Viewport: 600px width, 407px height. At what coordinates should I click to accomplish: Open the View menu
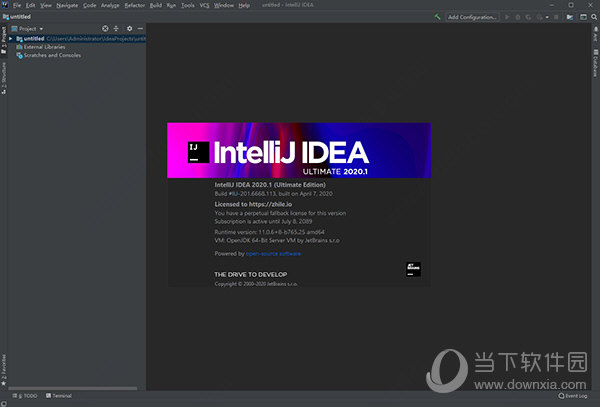[46, 5]
